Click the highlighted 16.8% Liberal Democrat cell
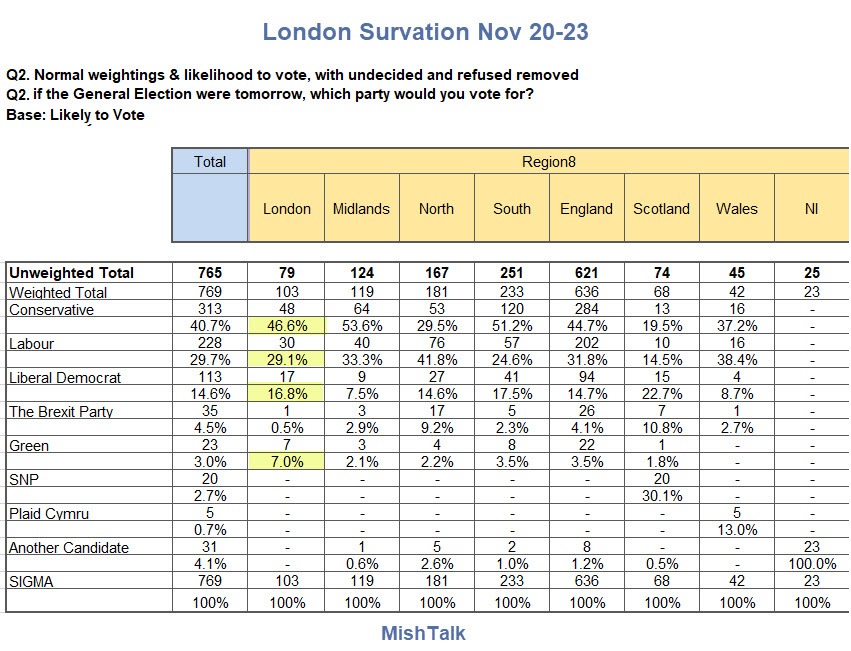Screen dimensions: 851x651 [x=287, y=395]
